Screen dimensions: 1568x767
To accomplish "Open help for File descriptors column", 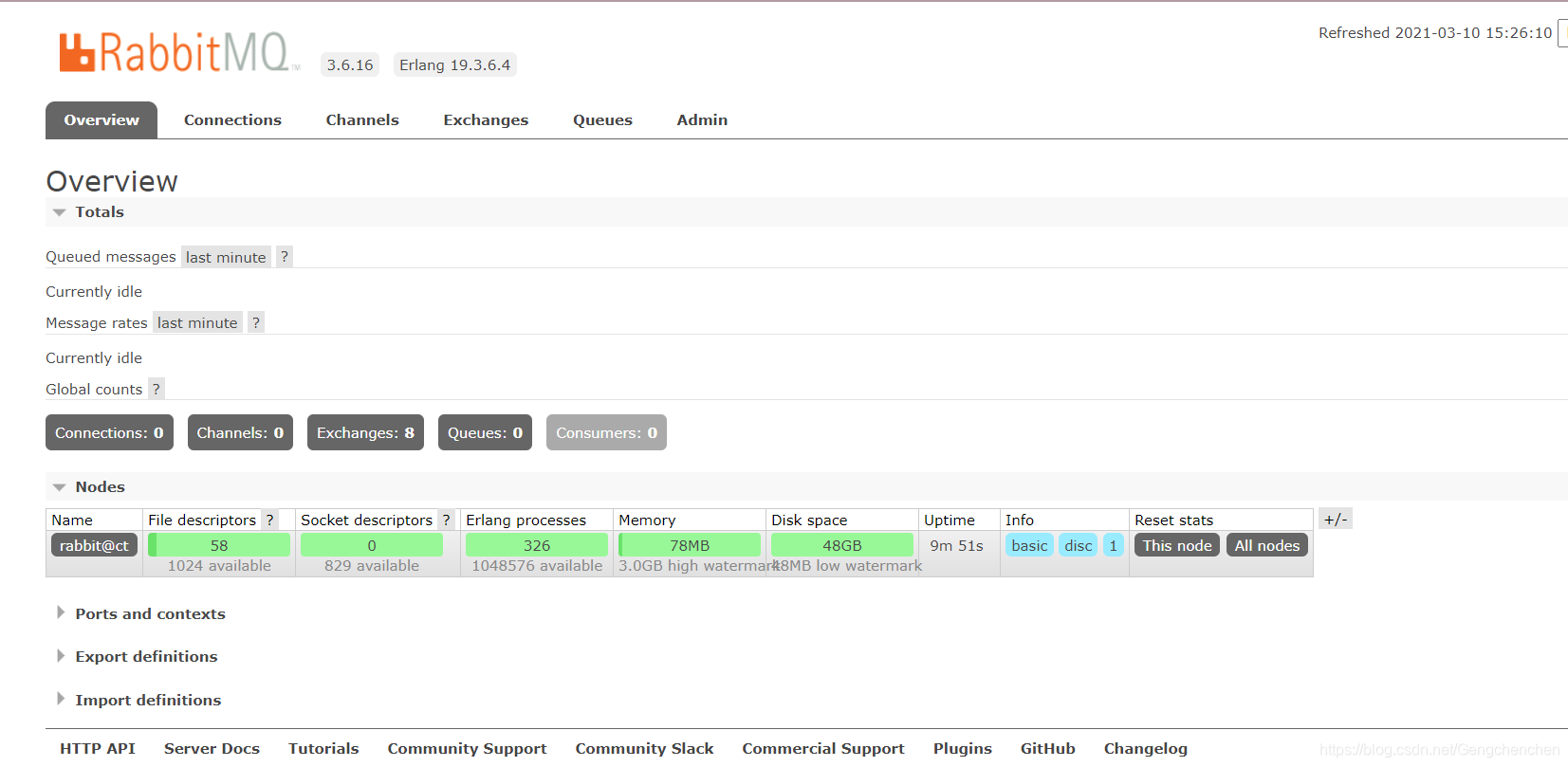I will click(x=270, y=520).
